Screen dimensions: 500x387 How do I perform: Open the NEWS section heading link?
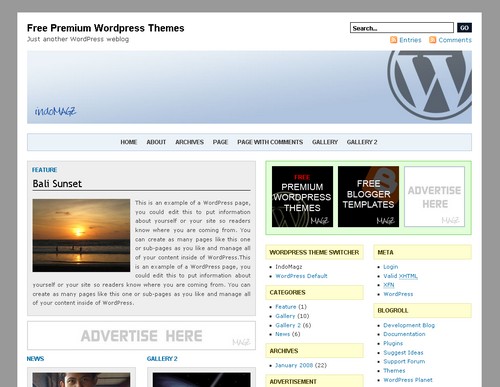pos(35,359)
